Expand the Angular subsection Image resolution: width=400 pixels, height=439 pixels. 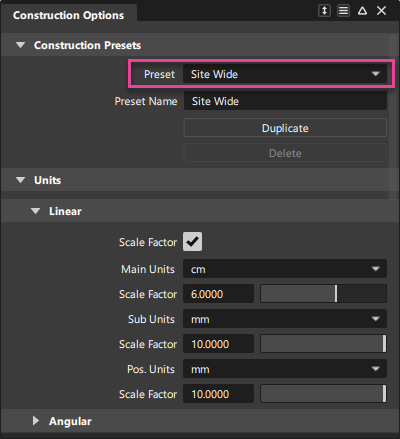coord(36,421)
